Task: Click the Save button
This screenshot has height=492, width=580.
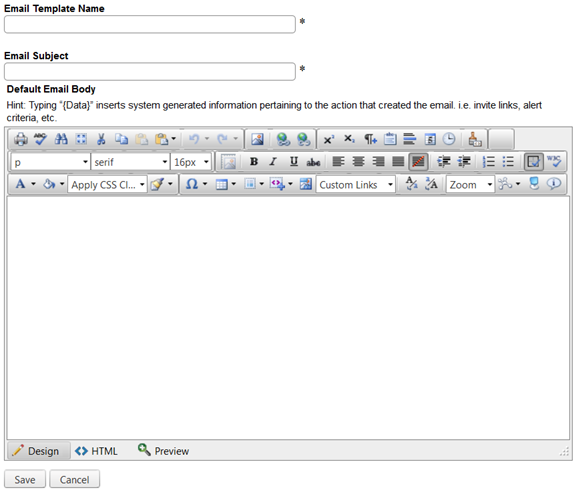Action: 25,479
